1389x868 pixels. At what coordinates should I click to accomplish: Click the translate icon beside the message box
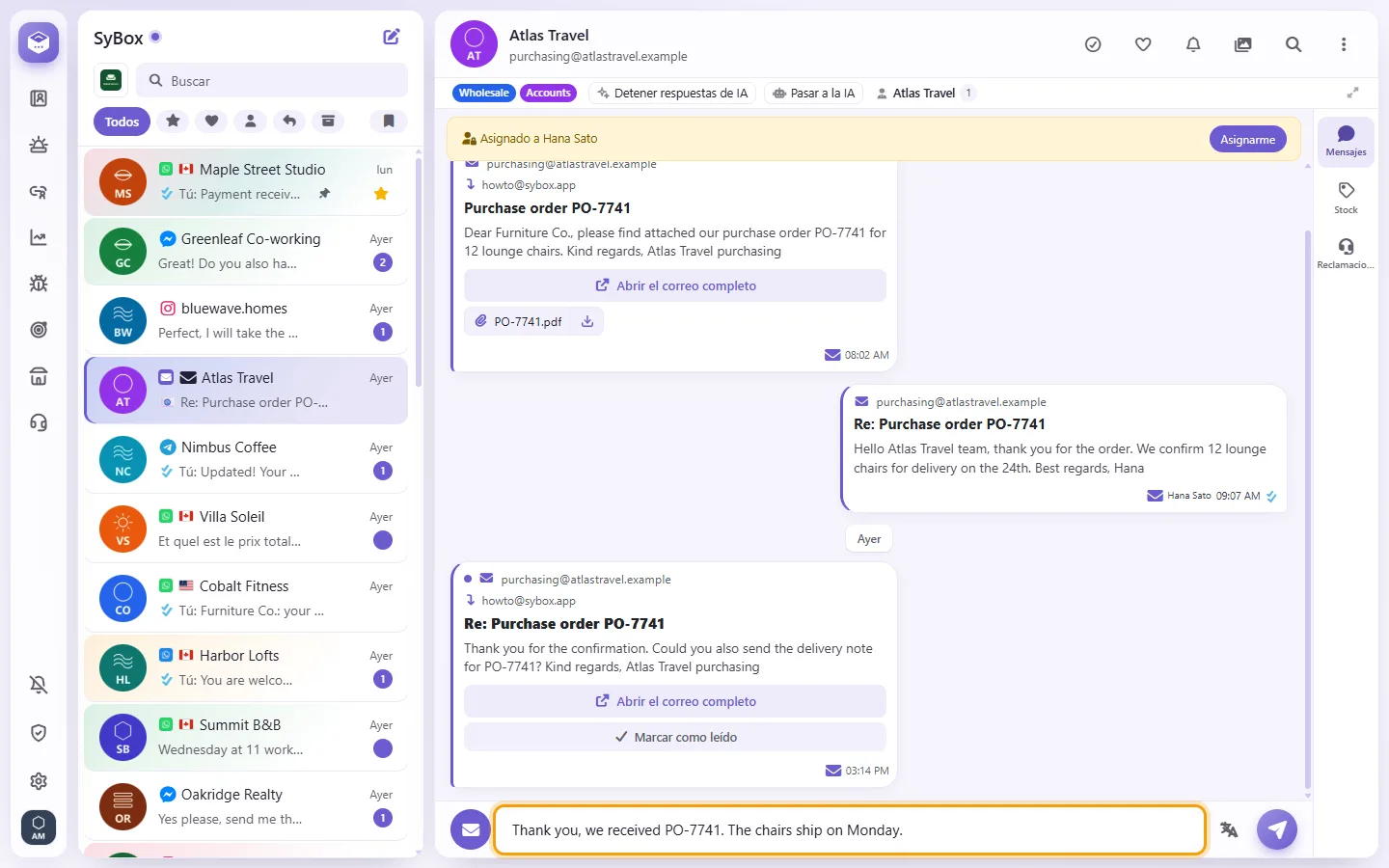pos(1229,829)
